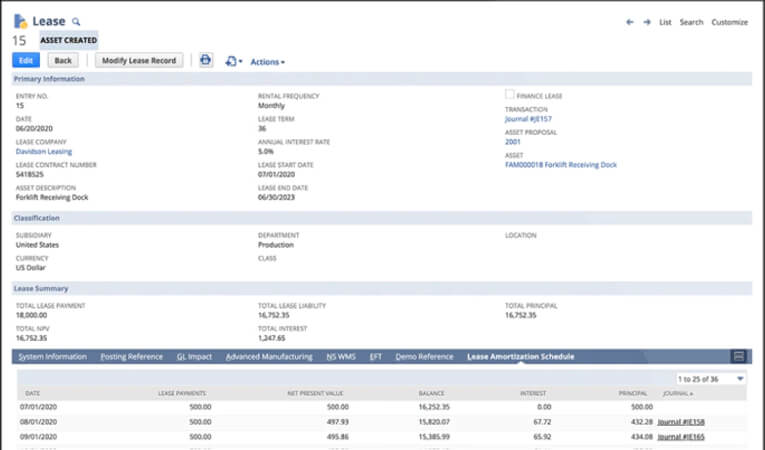
Task: Toggle the Finance Lease checkbox
Action: point(510,95)
